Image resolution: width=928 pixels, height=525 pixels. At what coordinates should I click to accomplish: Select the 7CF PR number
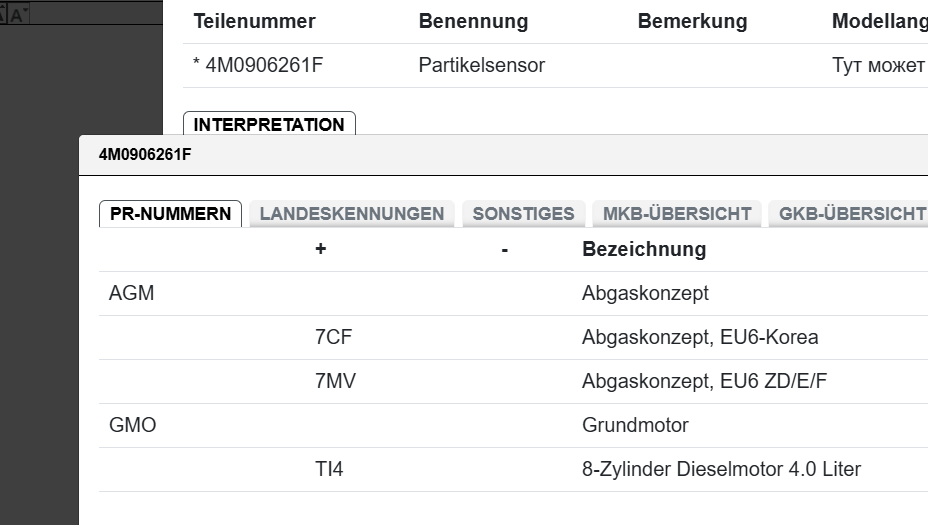pyautogui.click(x=333, y=337)
